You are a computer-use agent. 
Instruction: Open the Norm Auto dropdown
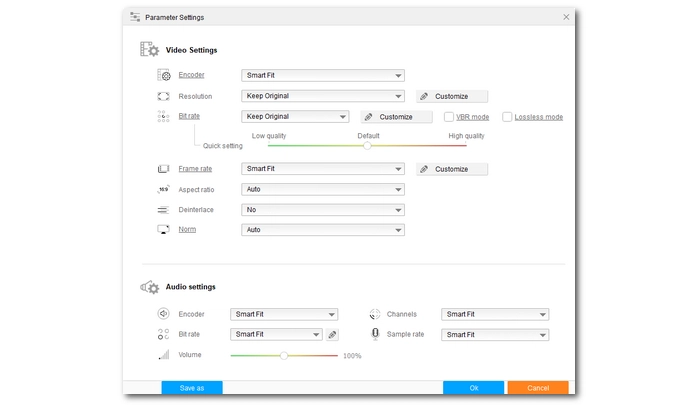pos(323,230)
